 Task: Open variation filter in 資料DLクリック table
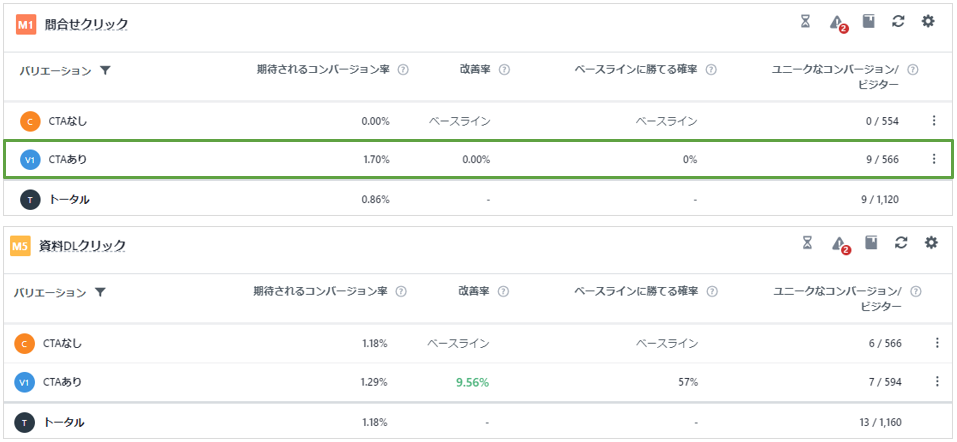(x=101, y=293)
